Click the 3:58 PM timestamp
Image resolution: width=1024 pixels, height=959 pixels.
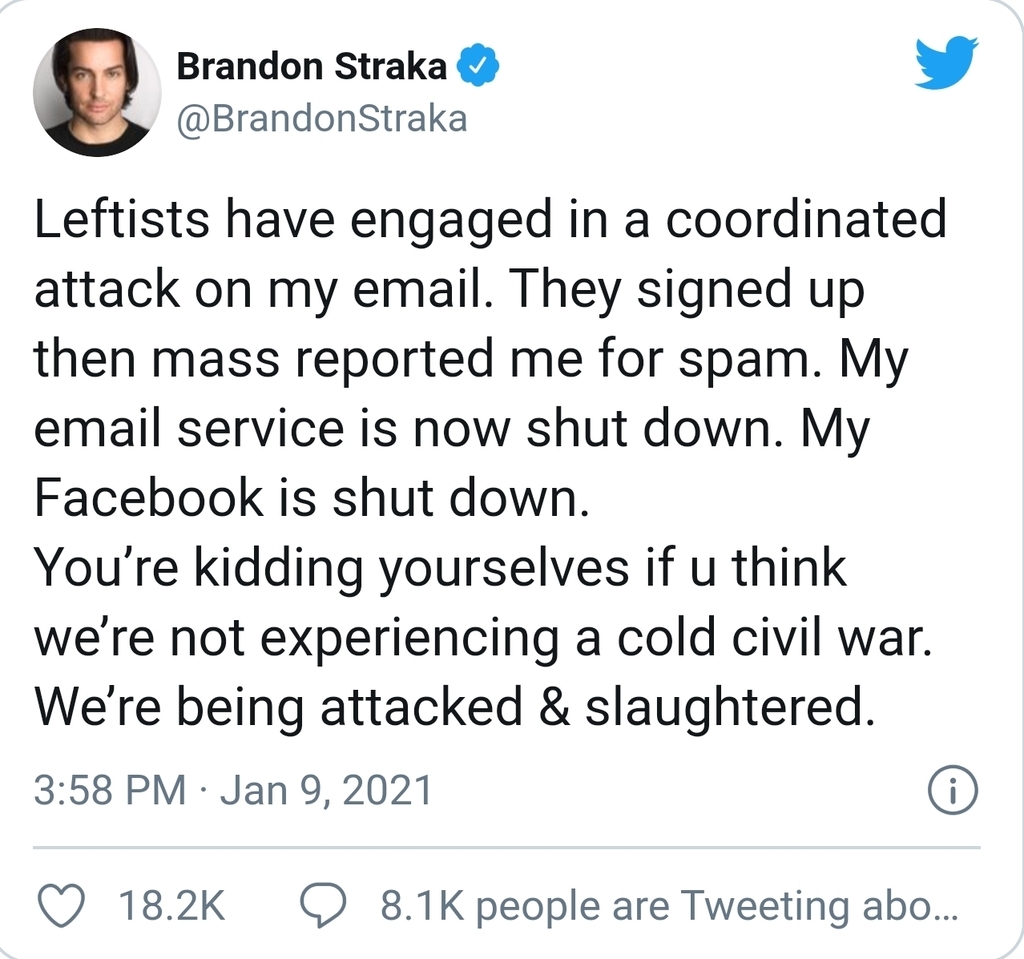(109, 790)
